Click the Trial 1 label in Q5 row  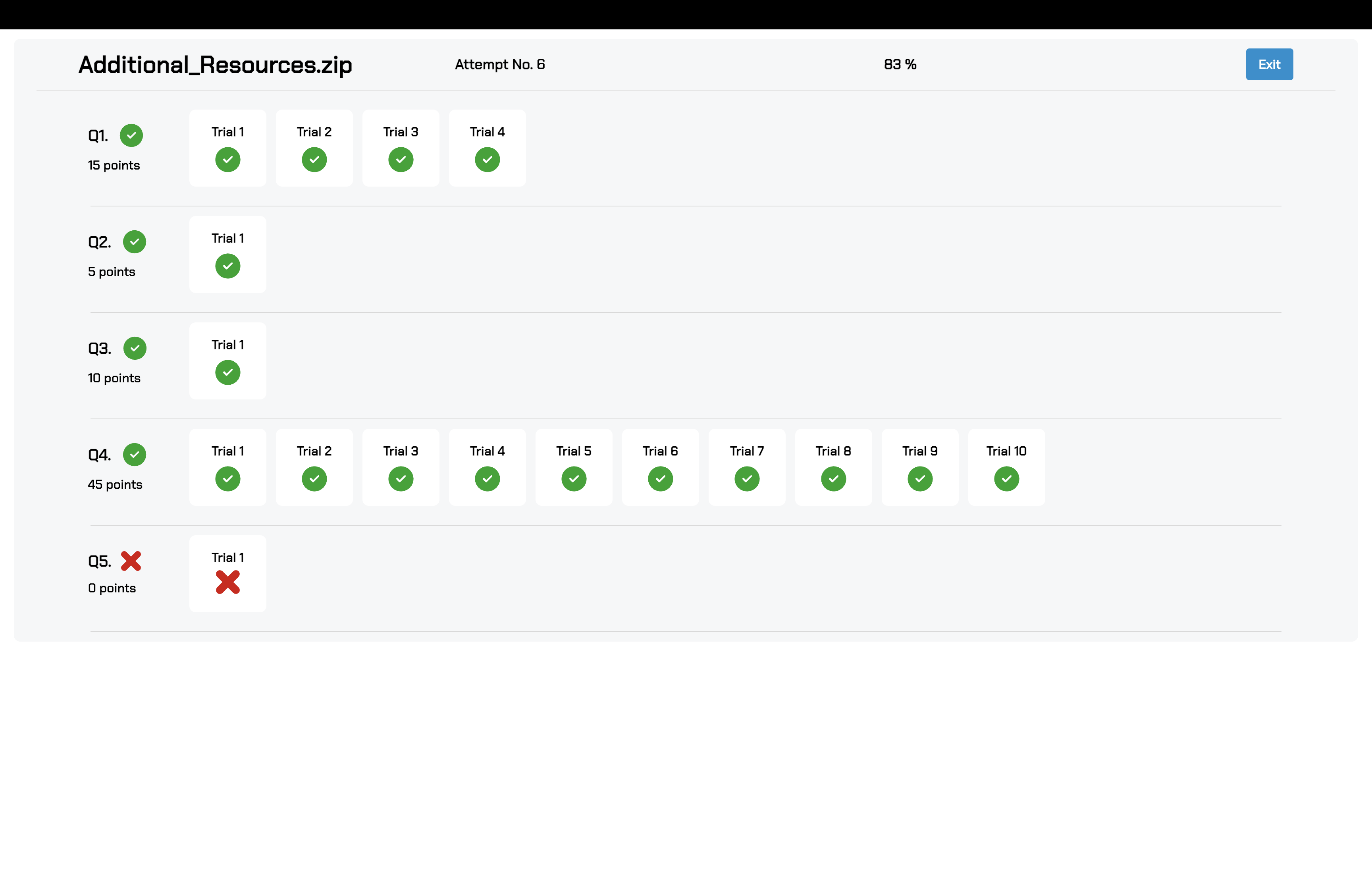(227, 557)
